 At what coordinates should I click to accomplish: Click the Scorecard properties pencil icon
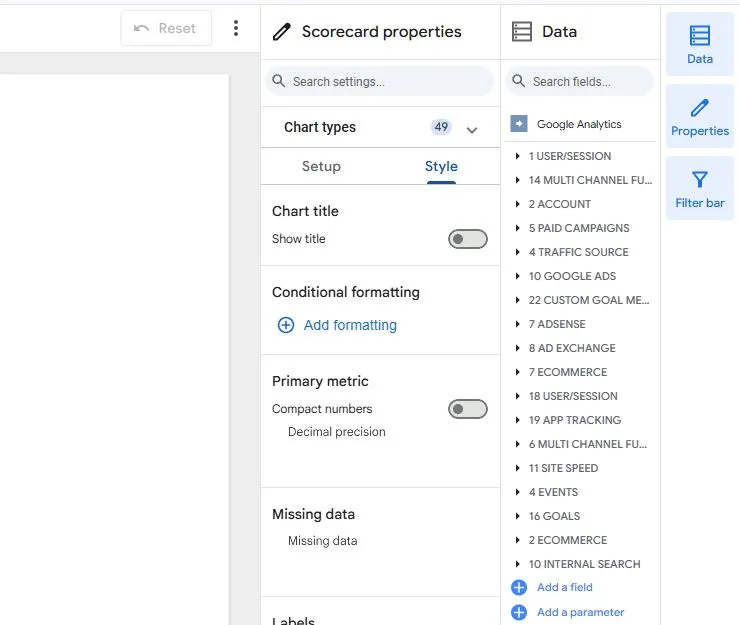(282, 32)
